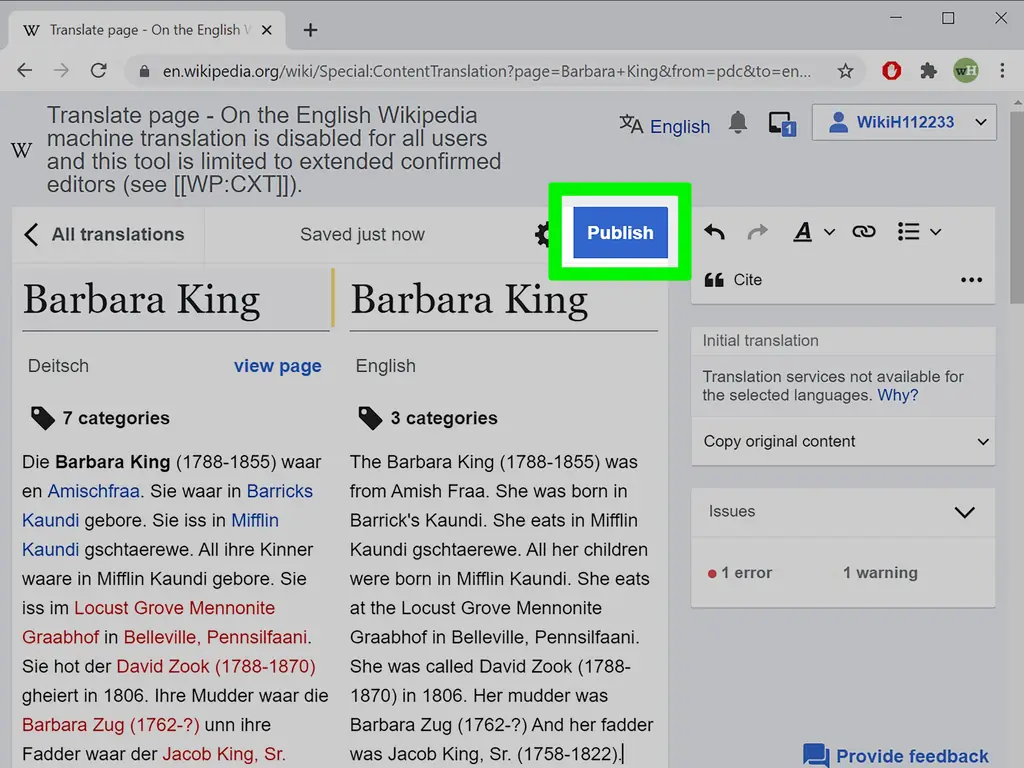Click the address bar URL
The height and width of the screenshot is (768, 1024).
click(x=487, y=71)
